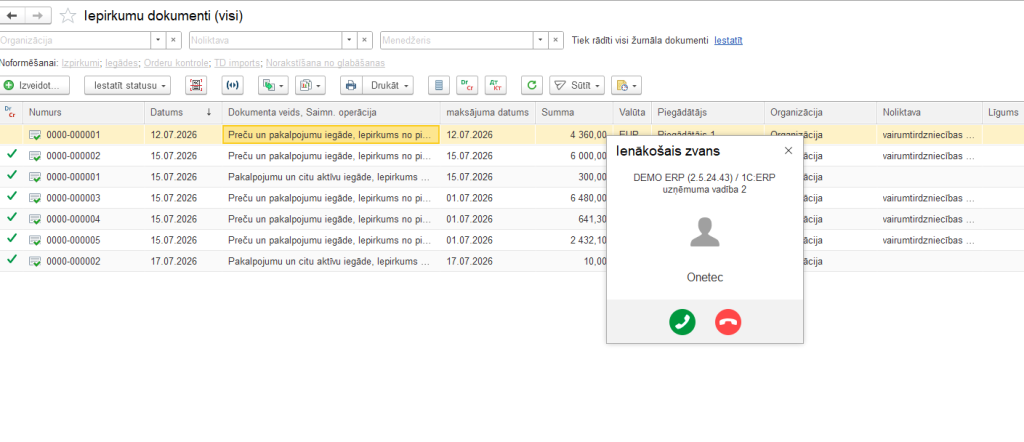
Task: Click the wireless exchange (•) toolbar icon
Action: coord(232,85)
